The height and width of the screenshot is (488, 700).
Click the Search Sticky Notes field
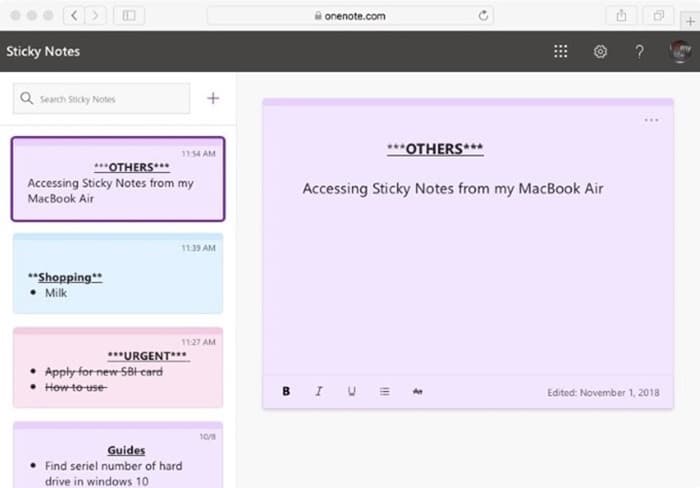pyautogui.click(x=101, y=99)
